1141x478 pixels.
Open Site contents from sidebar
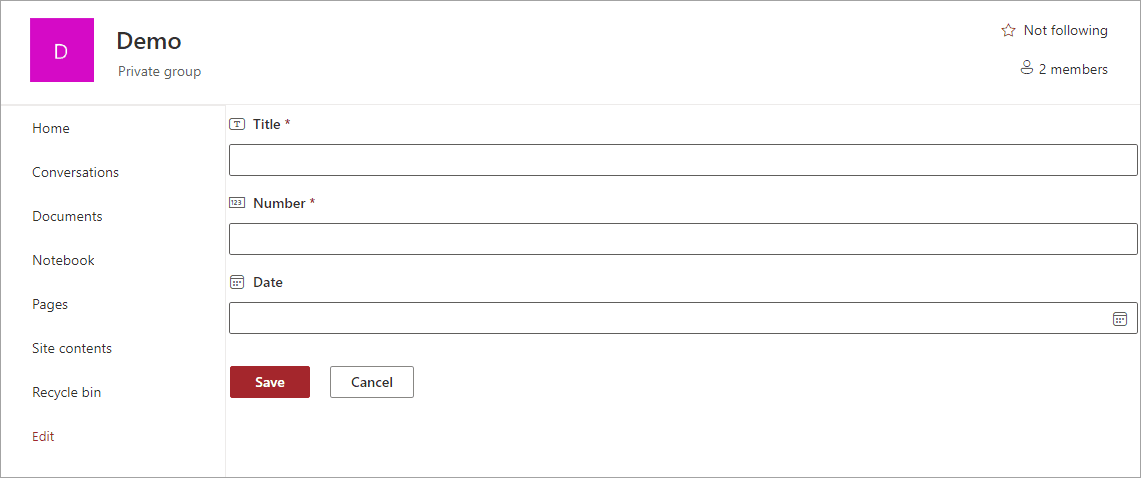pos(72,348)
